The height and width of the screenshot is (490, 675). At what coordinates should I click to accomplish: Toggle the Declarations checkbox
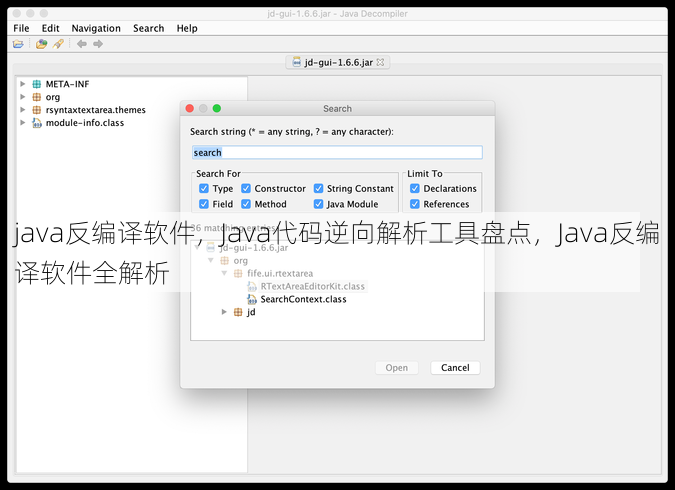415,189
